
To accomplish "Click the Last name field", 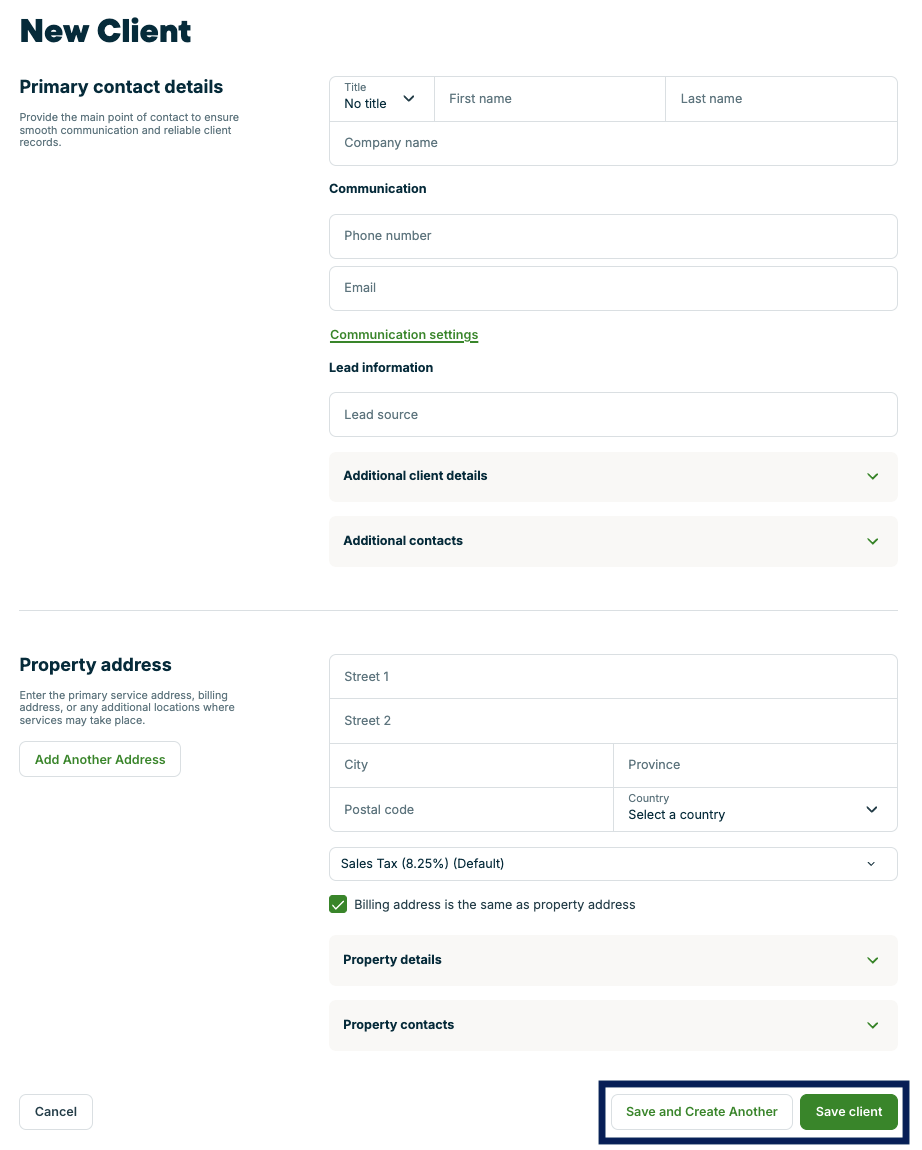I will click(780, 99).
